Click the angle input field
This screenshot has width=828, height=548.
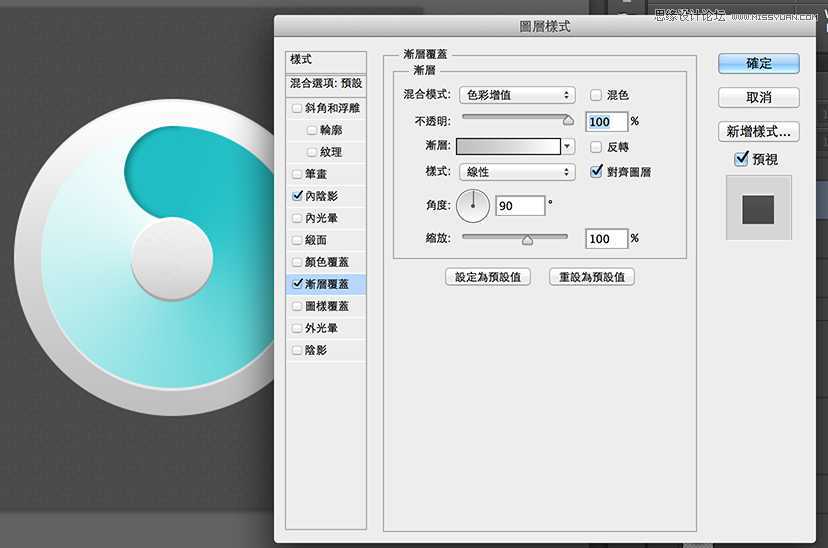click(520, 205)
